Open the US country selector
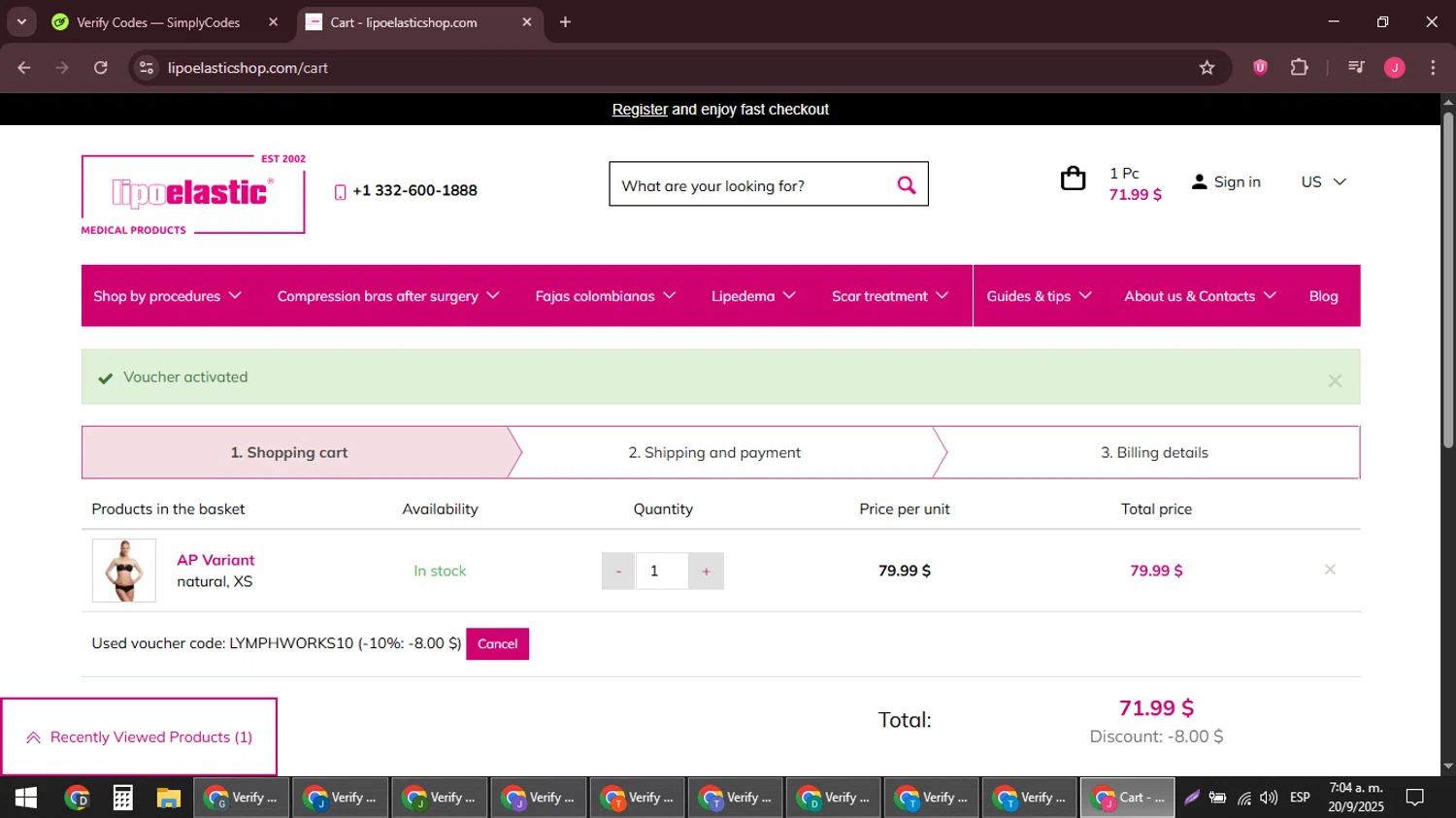The width and height of the screenshot is (1456, 818). click(x=1323, y=181)
